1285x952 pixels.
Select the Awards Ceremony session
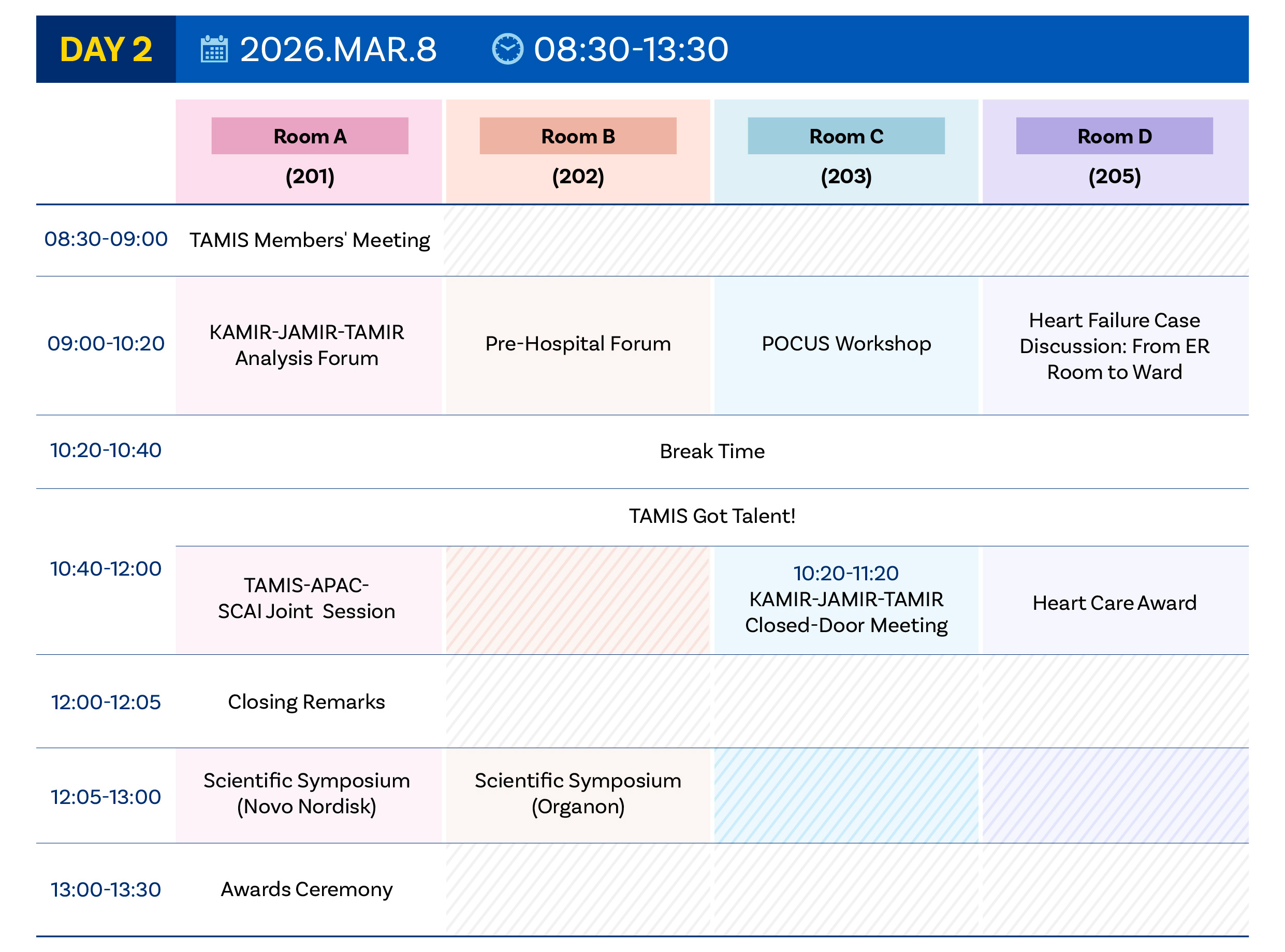(x=306, y=889)
